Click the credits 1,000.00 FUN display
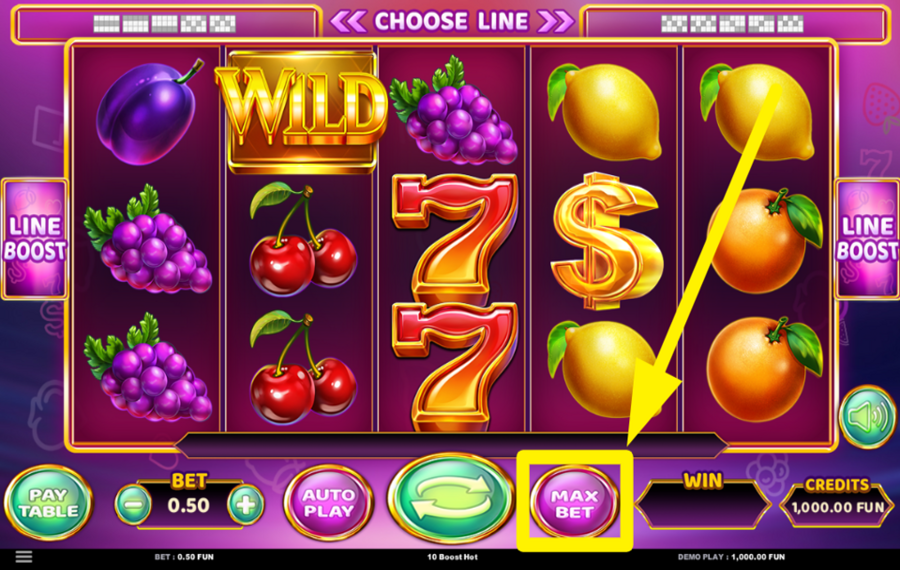 (837, 506)
